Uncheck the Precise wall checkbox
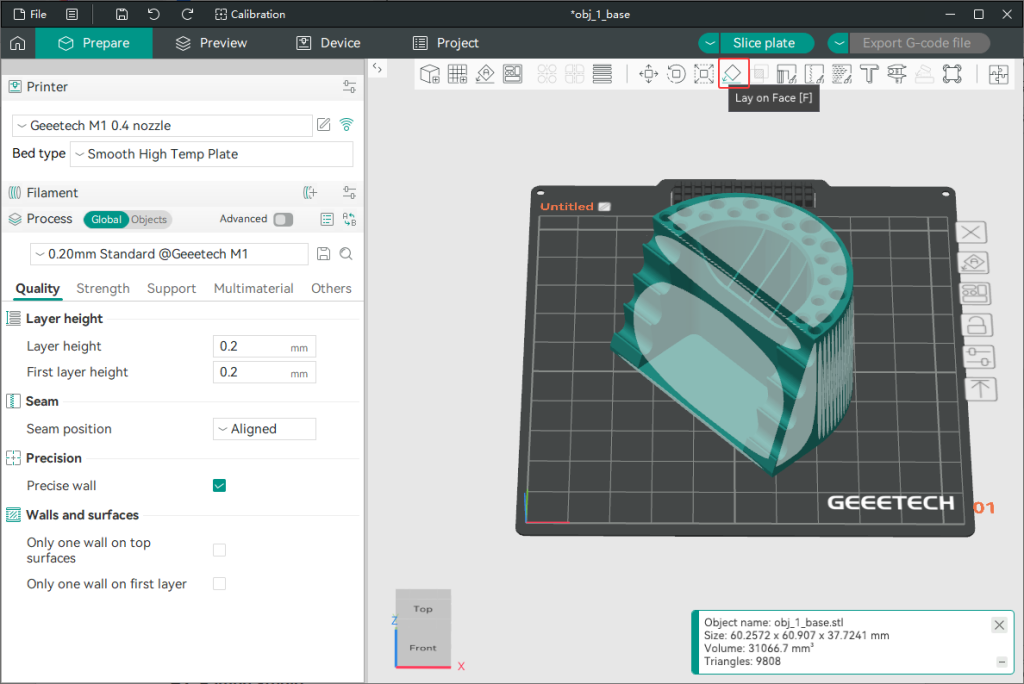 point(219,486)
